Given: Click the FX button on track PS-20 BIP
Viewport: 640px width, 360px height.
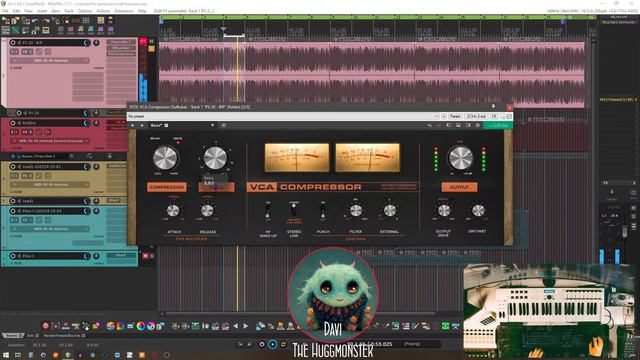Looking at the screenshot, I should (27, 52).
